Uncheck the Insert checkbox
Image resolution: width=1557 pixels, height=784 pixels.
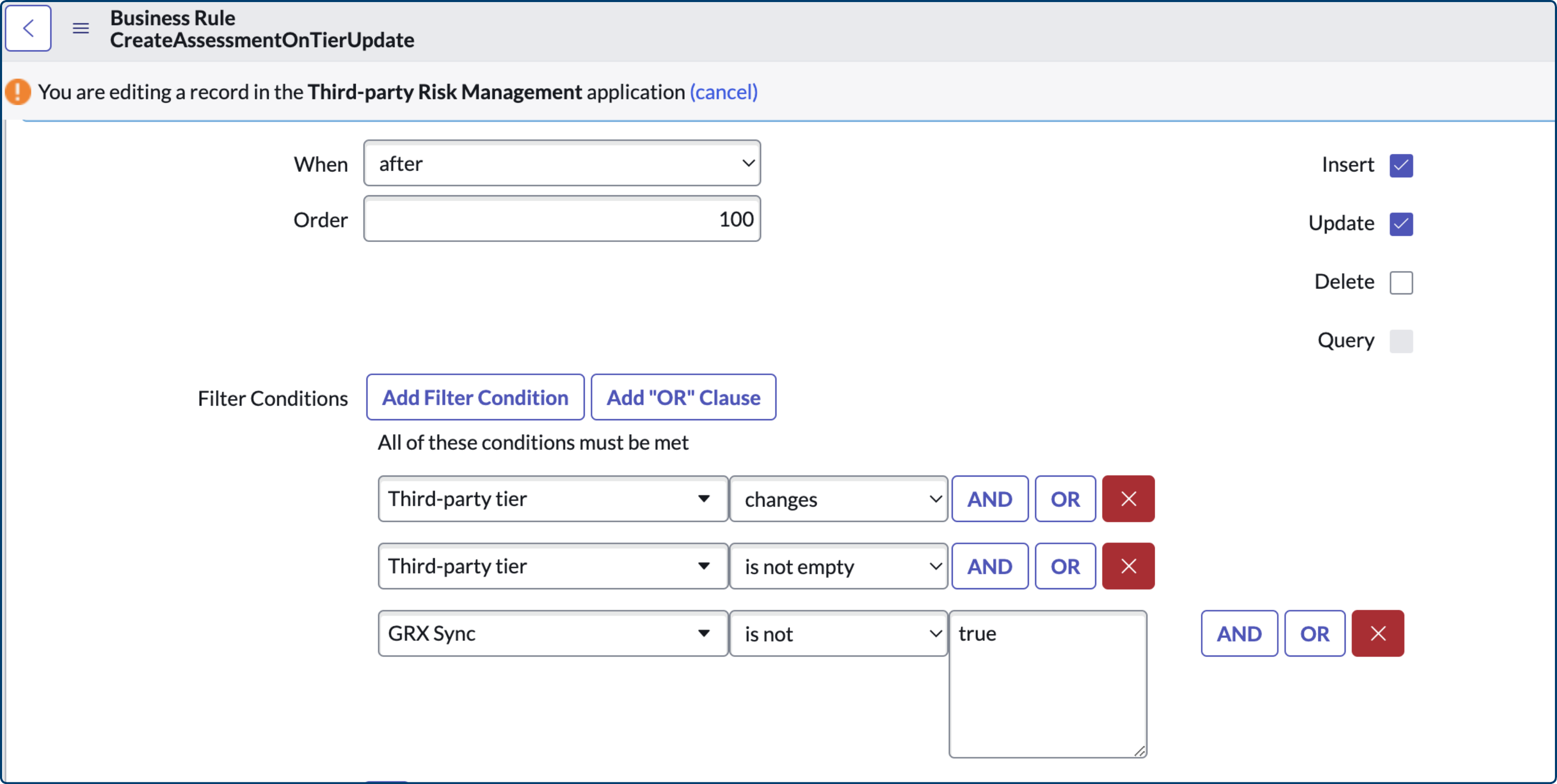pyautogui.click(x=1402, y=165)
